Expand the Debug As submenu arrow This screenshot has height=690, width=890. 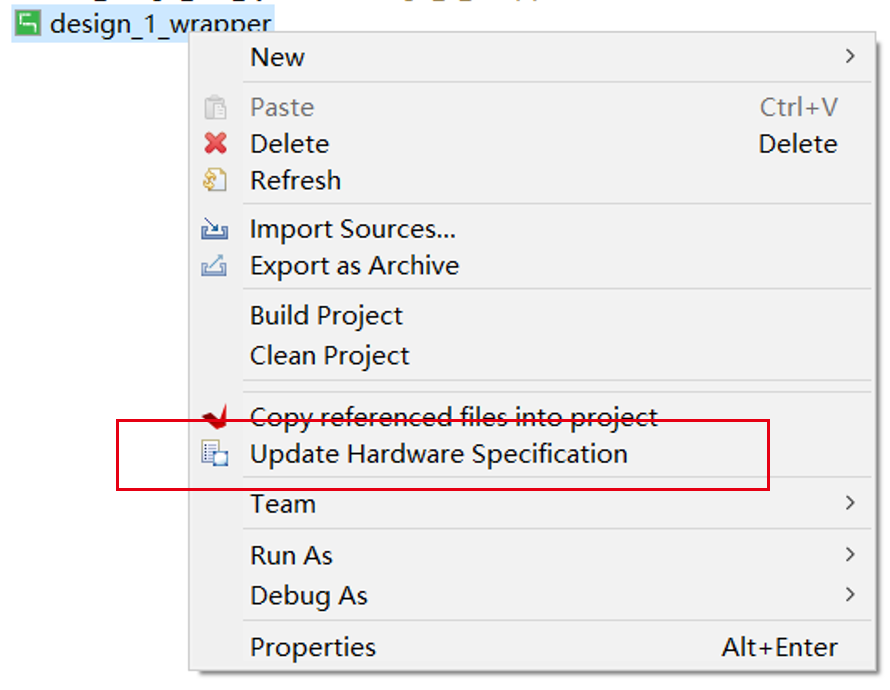point(850,595)
